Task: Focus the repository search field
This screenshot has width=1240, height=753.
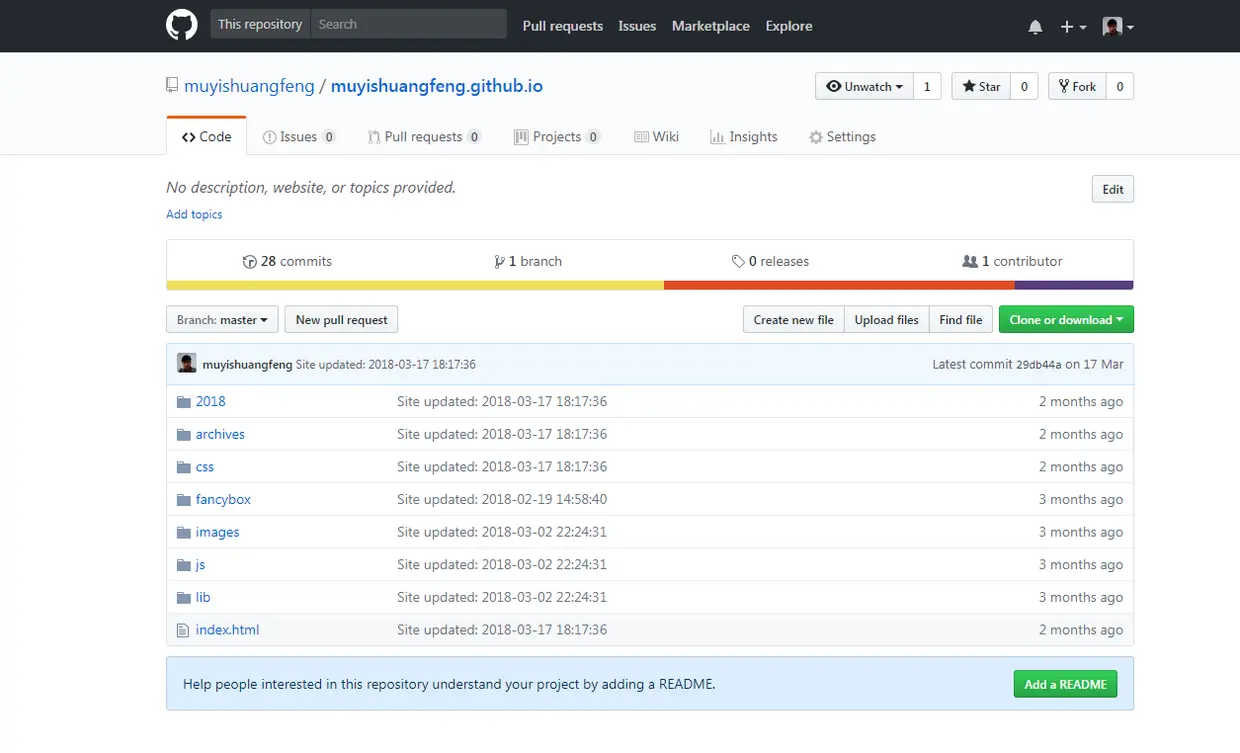Action: click(408, 24)
